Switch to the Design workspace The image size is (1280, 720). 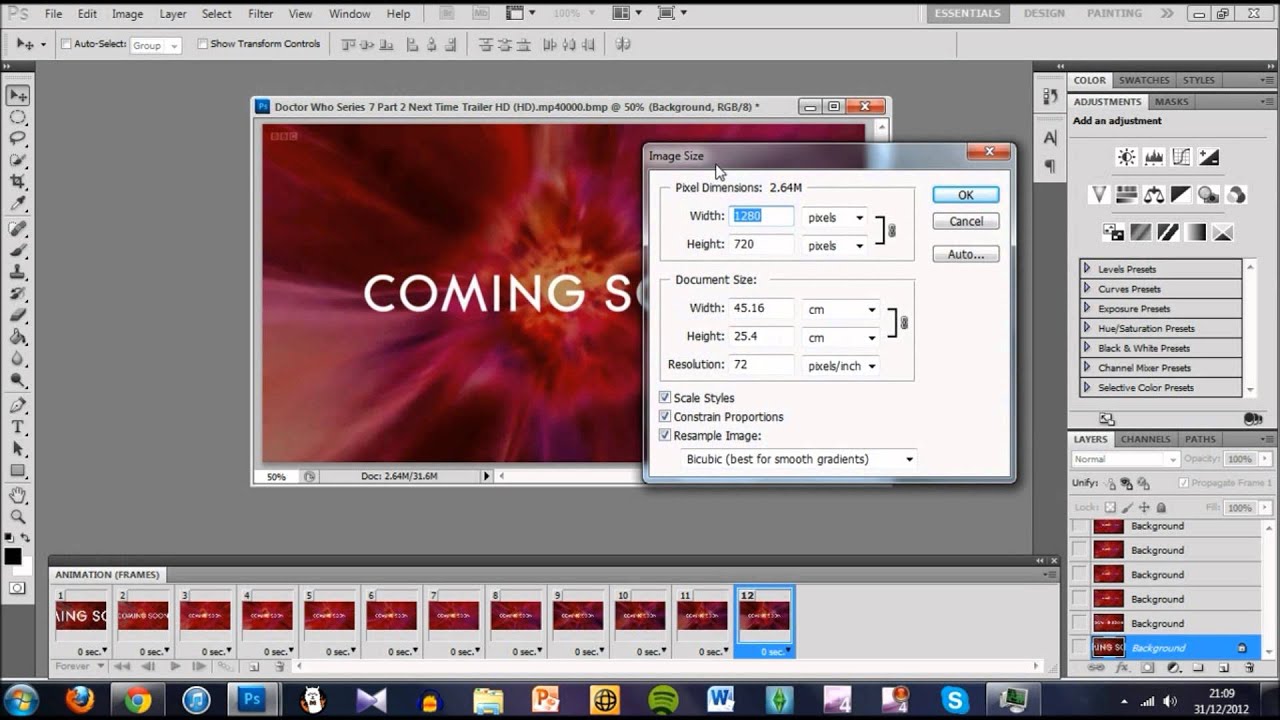pyautogui.click(x=1044, y=14)
